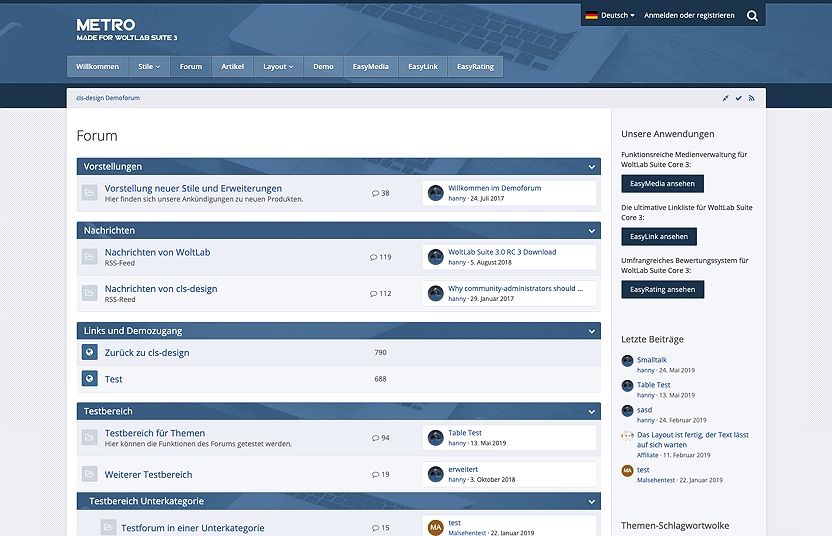Image resolution: width=832 pixels, height=536 pixels.
Task: Click the German flag icon
Action: click(591, 15)
